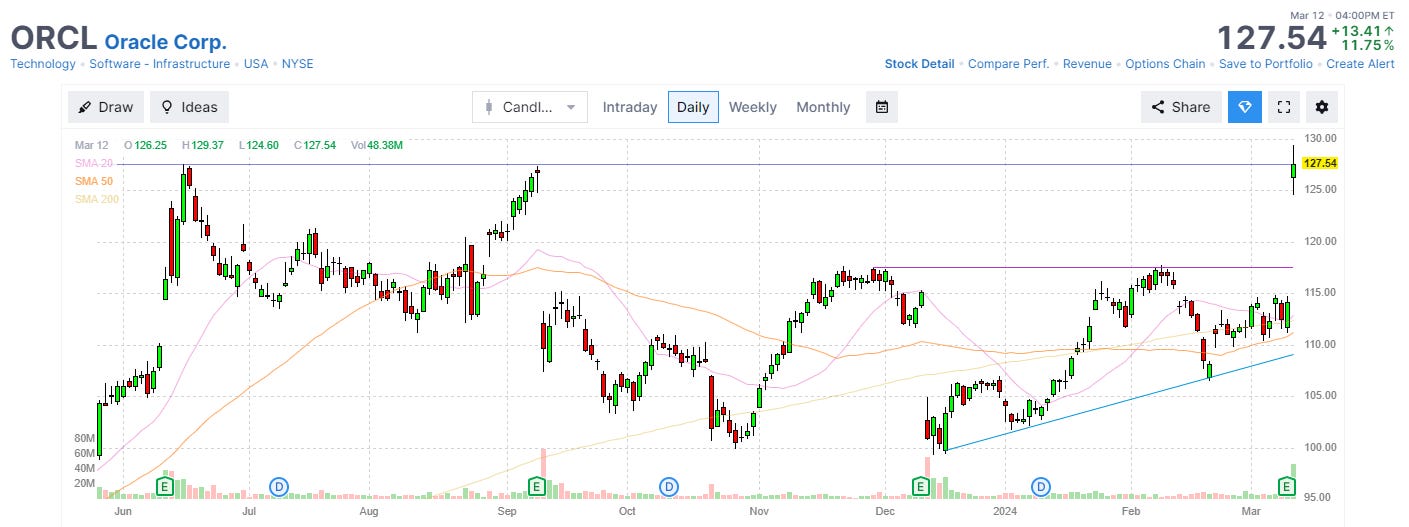Open the calendar date range picker
Image resolution: width=1409 pixels, height=527 pixels.
click(x=882, y=107)
